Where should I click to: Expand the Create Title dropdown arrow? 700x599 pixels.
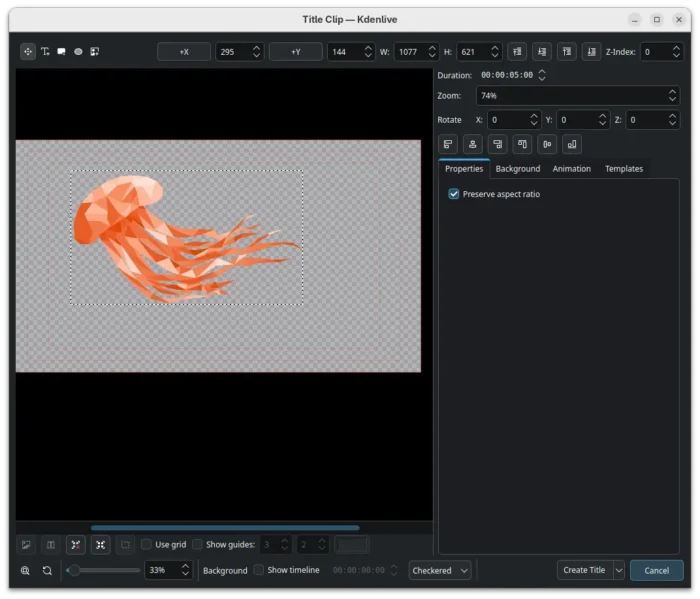pos(619,570)
